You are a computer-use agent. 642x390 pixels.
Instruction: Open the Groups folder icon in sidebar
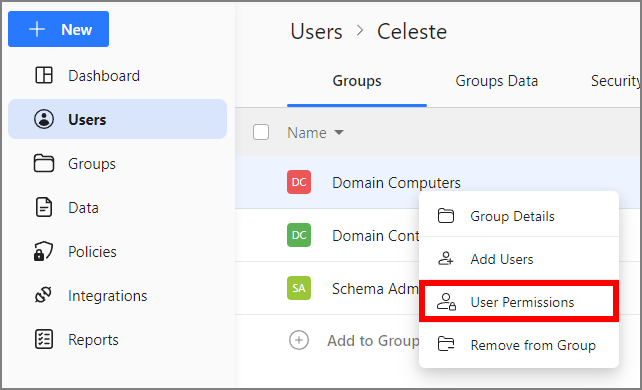(44, 163)
